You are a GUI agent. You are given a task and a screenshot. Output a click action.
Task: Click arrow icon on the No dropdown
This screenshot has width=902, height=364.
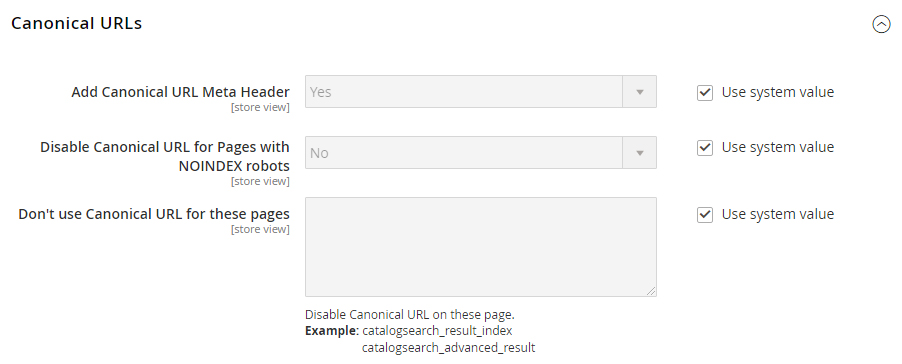click(639, 153)
